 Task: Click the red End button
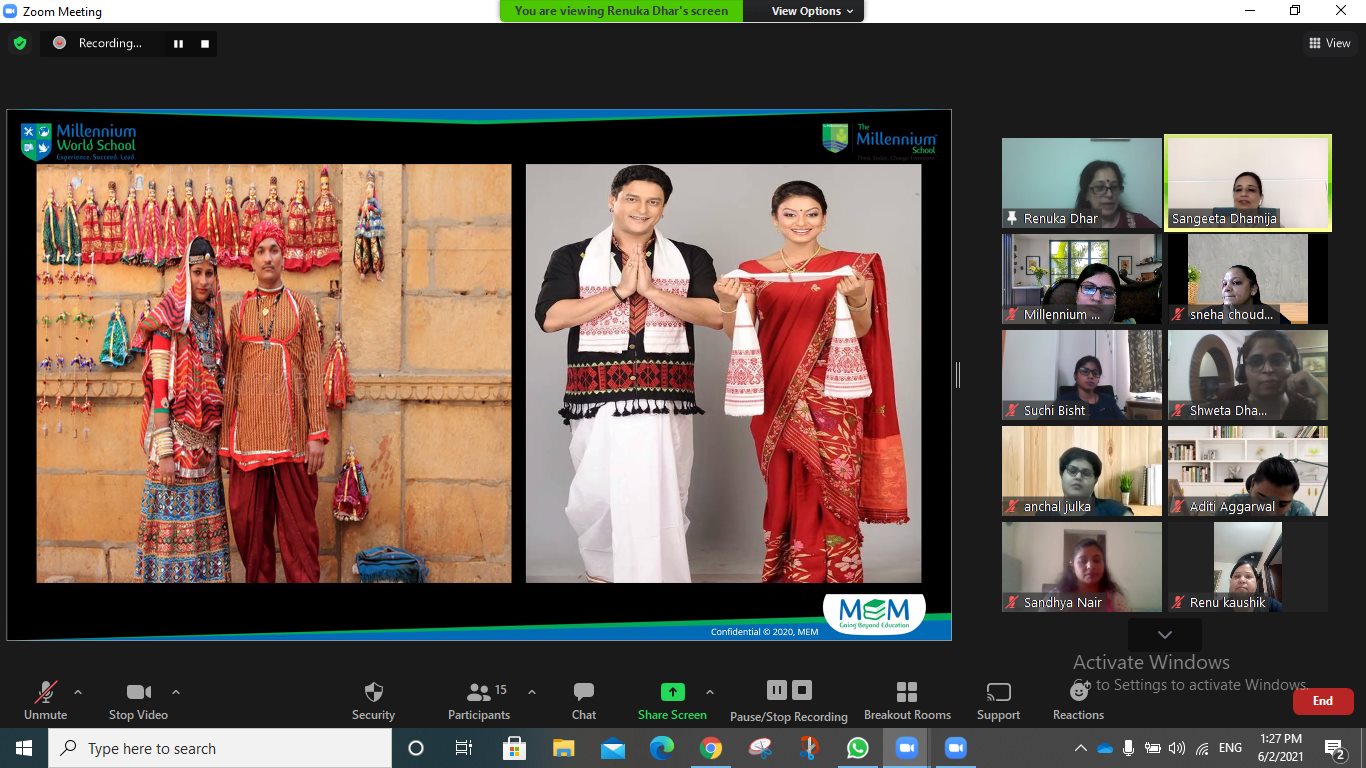coord(1322,701)
